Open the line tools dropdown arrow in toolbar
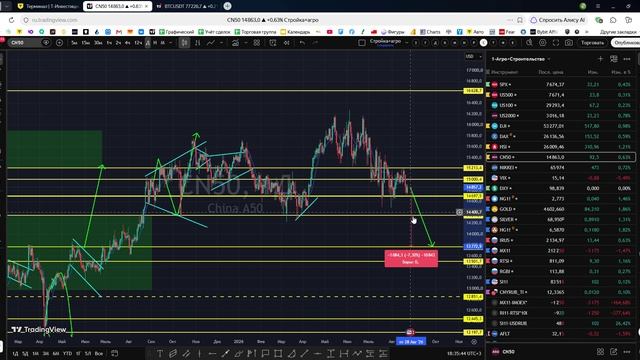 pyautogui.click(x=221, y=43)
